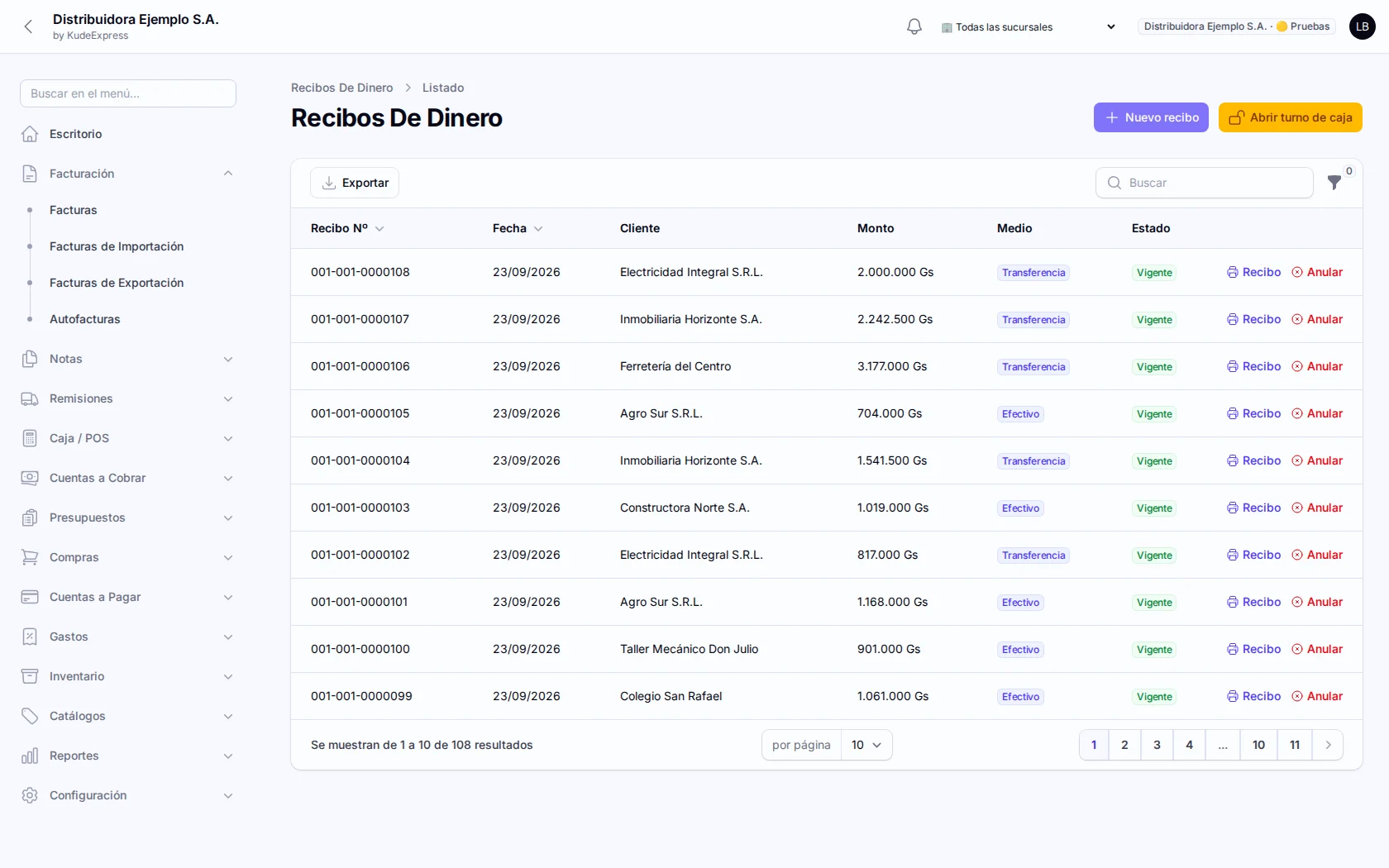1389x868 pixels.
Task: Expand the Presupuestos chevron
Action: 228,517
